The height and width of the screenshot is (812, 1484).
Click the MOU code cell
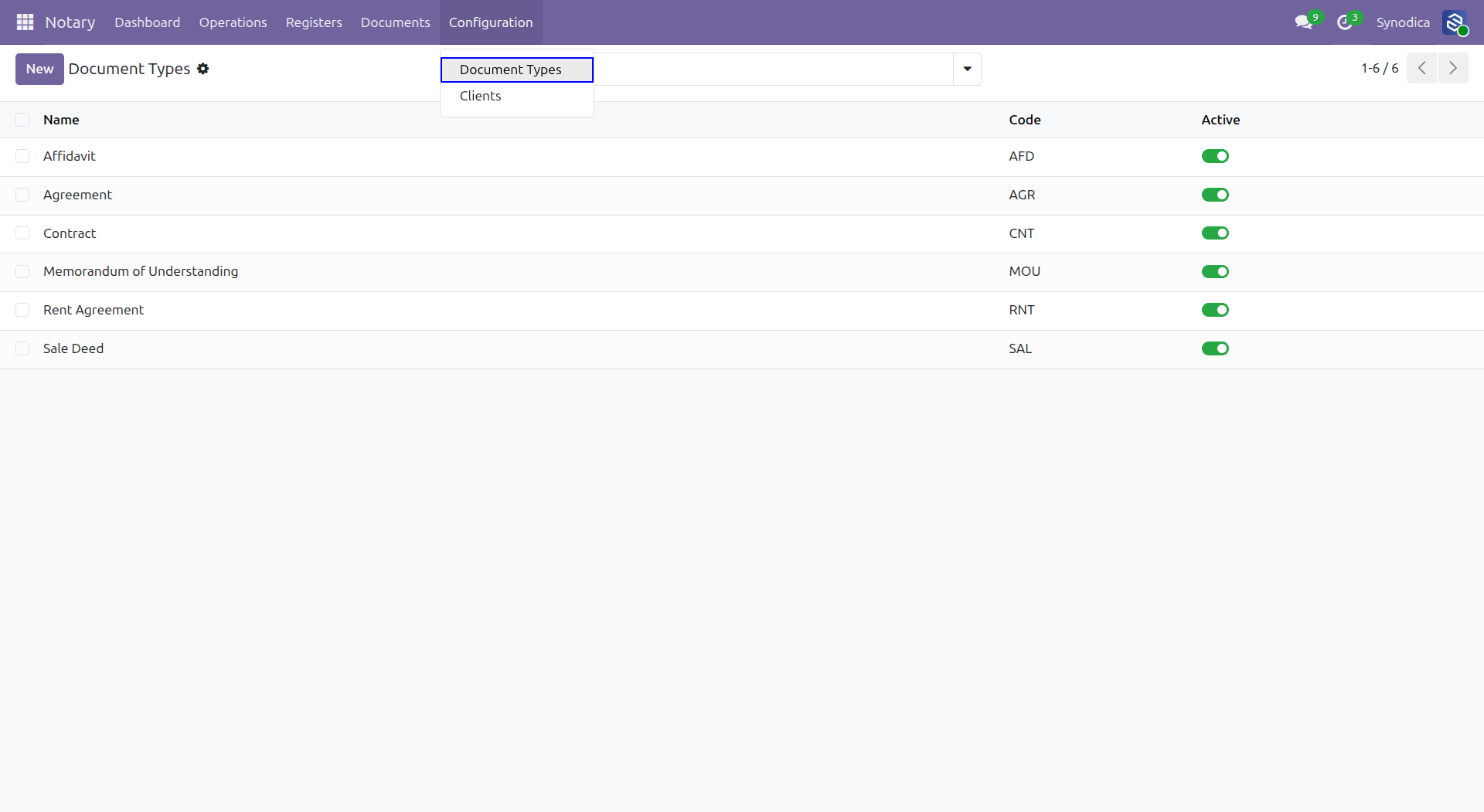pos(1024,271)
